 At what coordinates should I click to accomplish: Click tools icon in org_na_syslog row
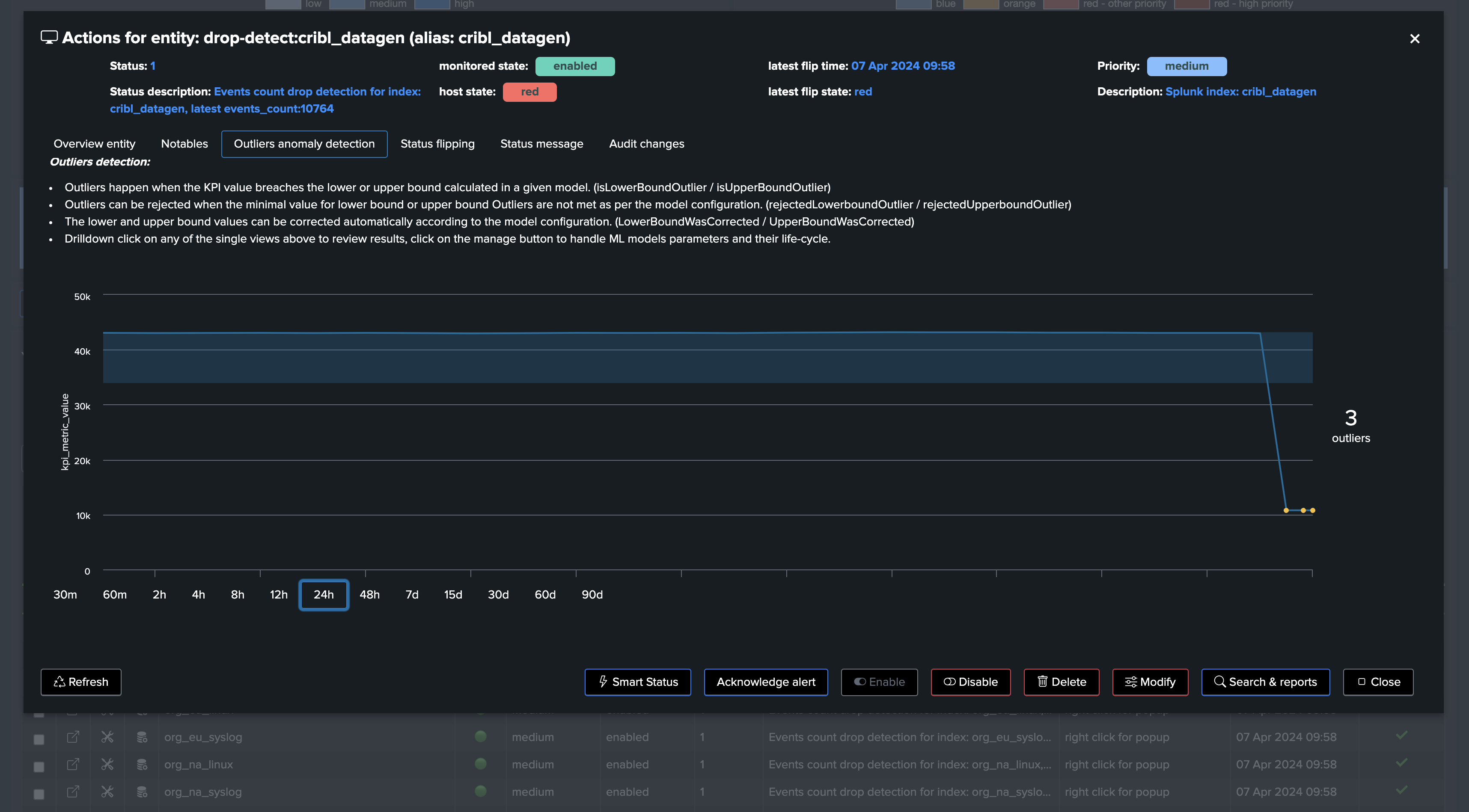[107, 791]
